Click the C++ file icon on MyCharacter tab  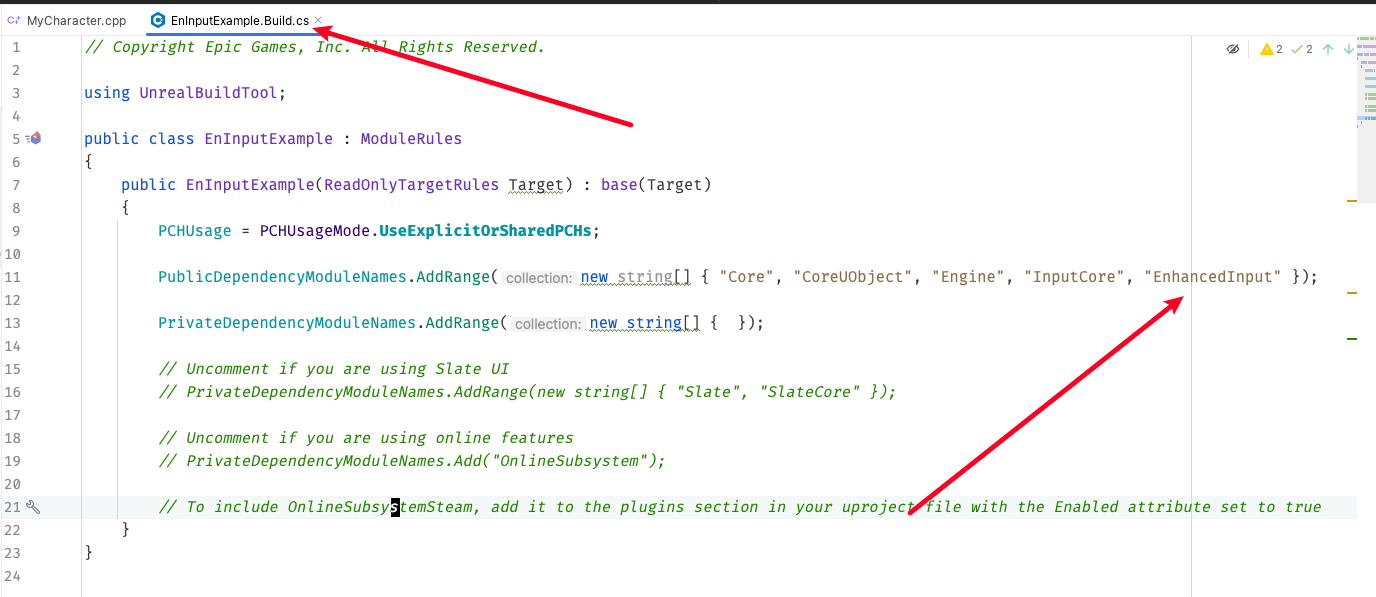14,20
